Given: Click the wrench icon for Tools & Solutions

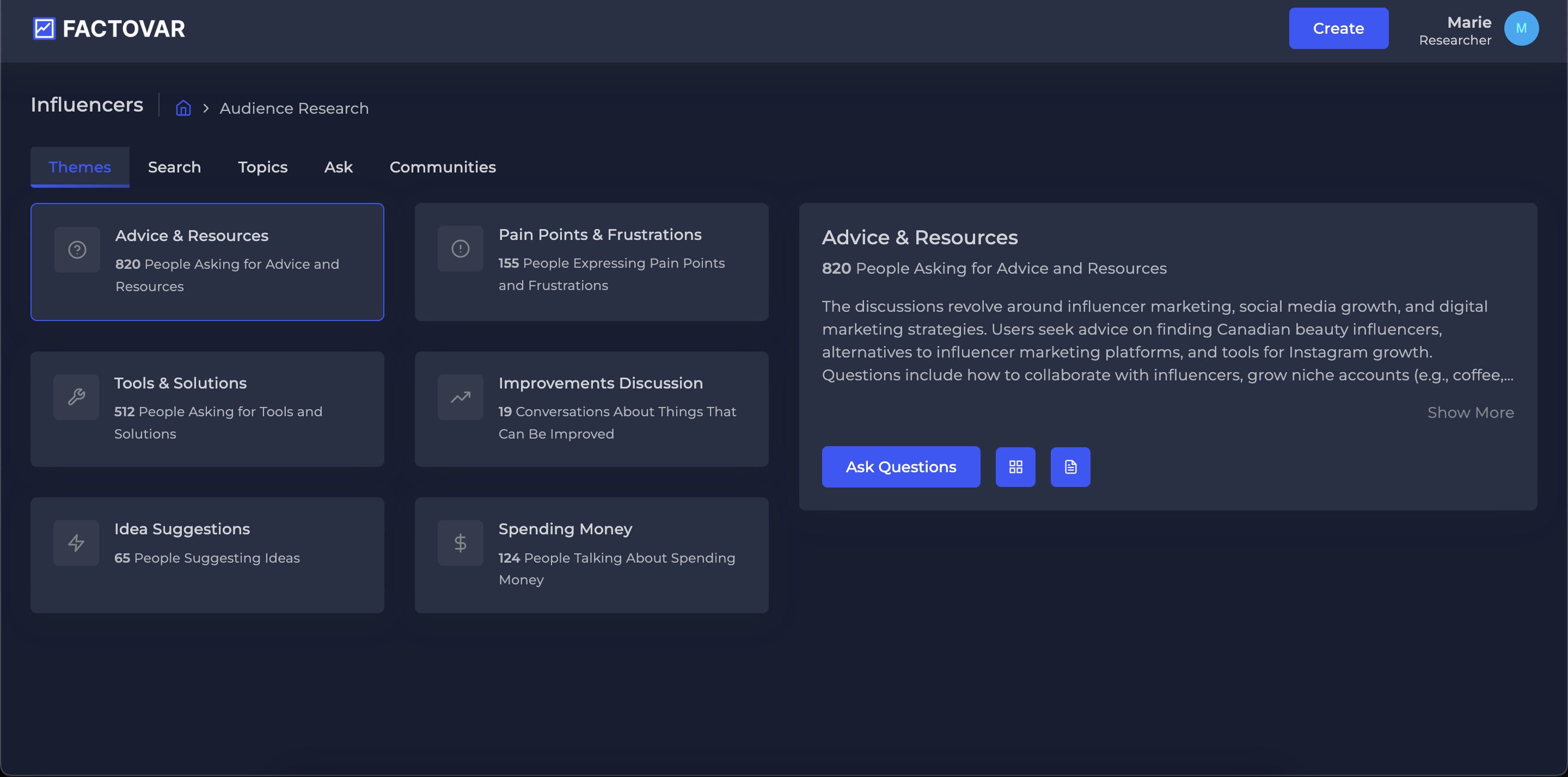Looking at the screenshot, I should click(x=76, y=397).
